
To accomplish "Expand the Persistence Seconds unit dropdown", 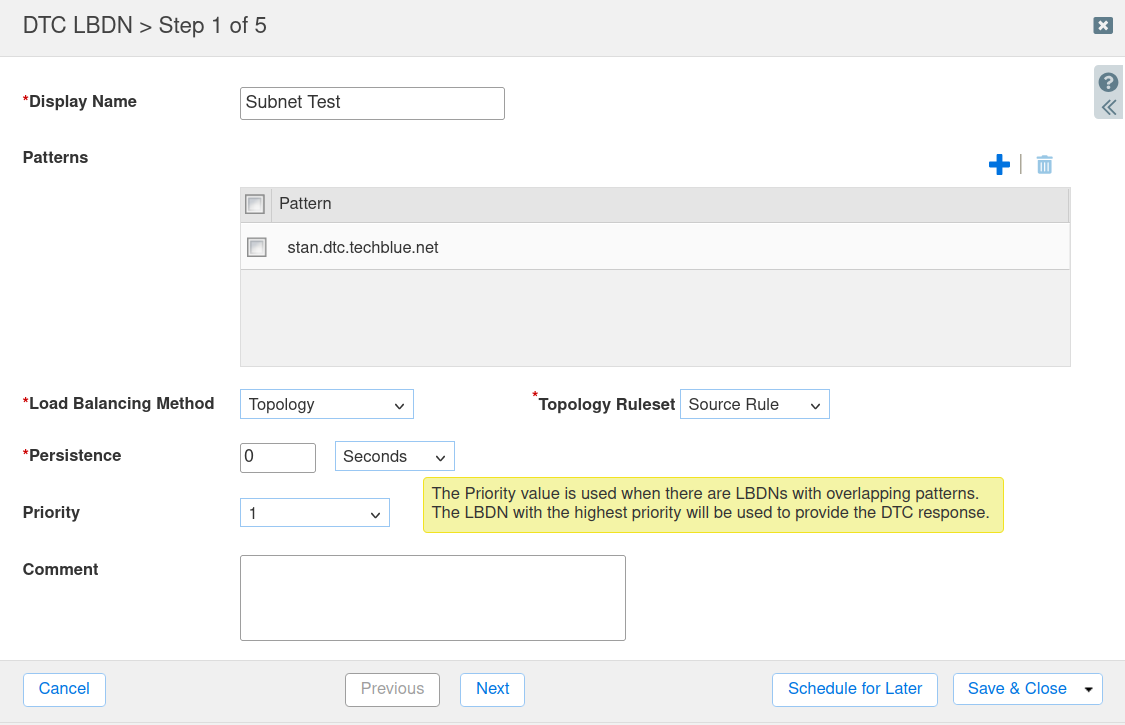I will (394, 456).
